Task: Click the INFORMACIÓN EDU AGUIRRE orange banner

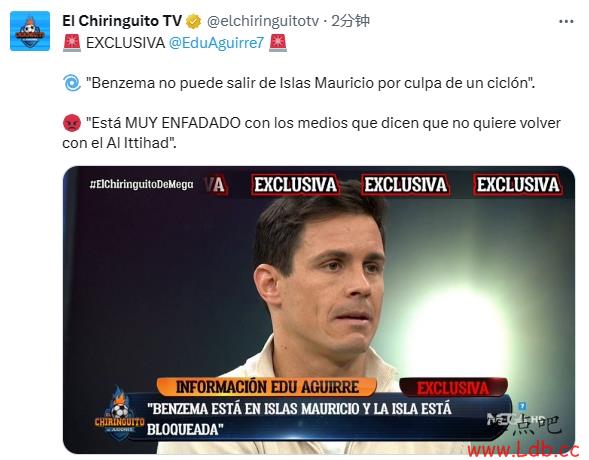Action: pyautogui.click(x=267, y=387)
